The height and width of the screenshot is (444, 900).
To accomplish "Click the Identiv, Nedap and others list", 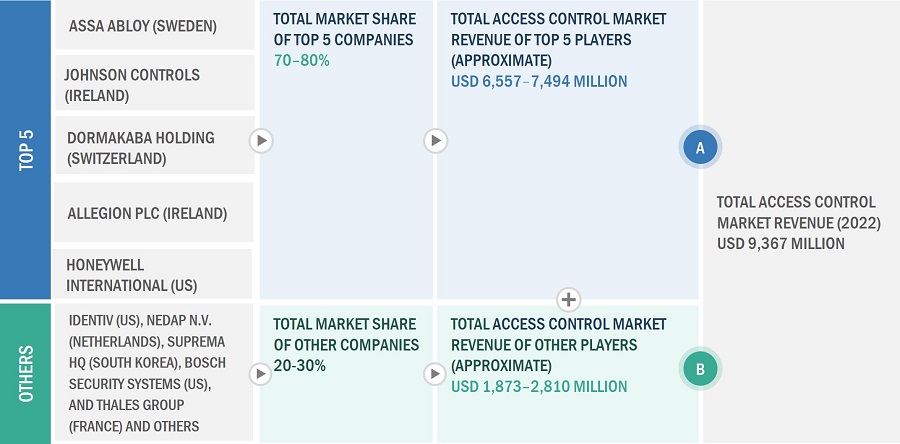I will [140, 373].
